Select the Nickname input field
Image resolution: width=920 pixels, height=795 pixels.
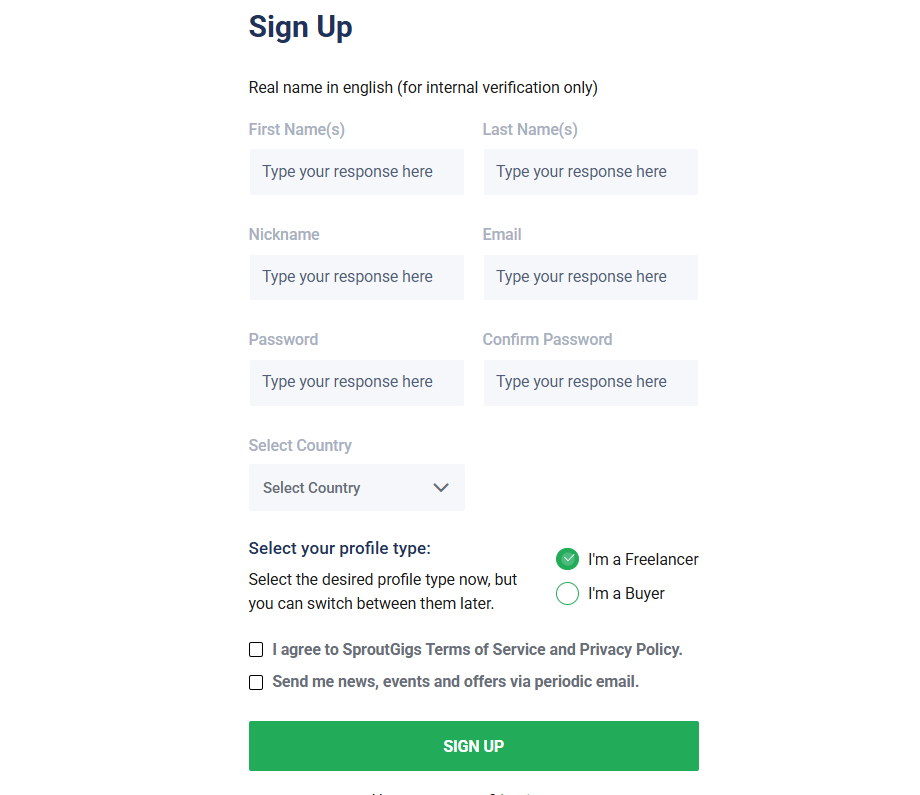[x=357, y=277]
